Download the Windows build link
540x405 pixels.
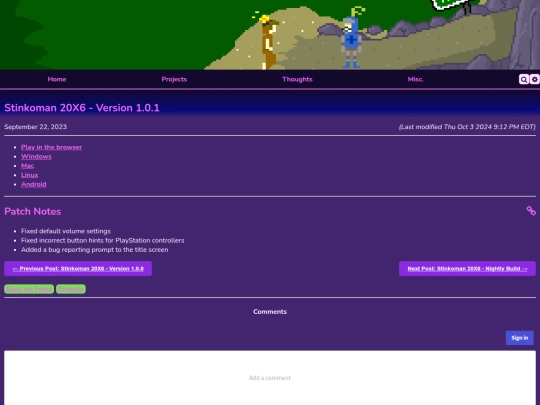point(36,156)
